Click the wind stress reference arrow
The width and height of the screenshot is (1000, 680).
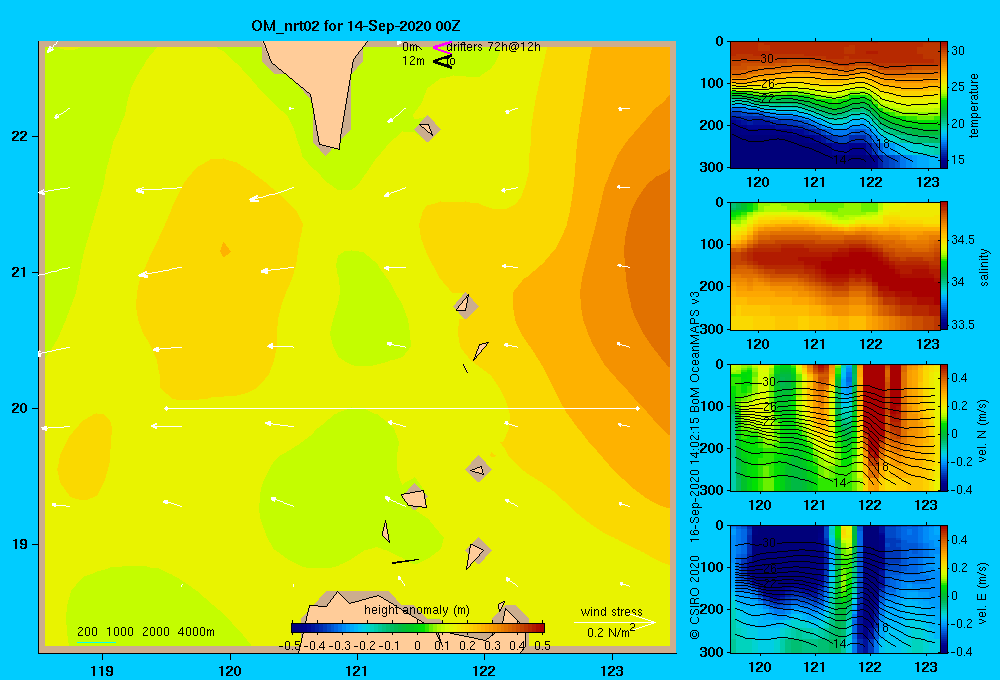tap(614, 621)
